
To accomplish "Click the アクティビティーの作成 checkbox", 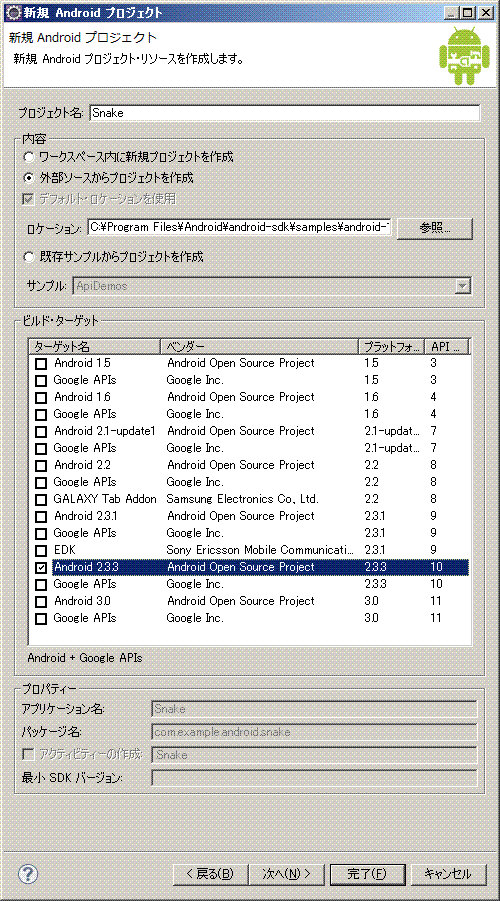I will click(28, 754).
